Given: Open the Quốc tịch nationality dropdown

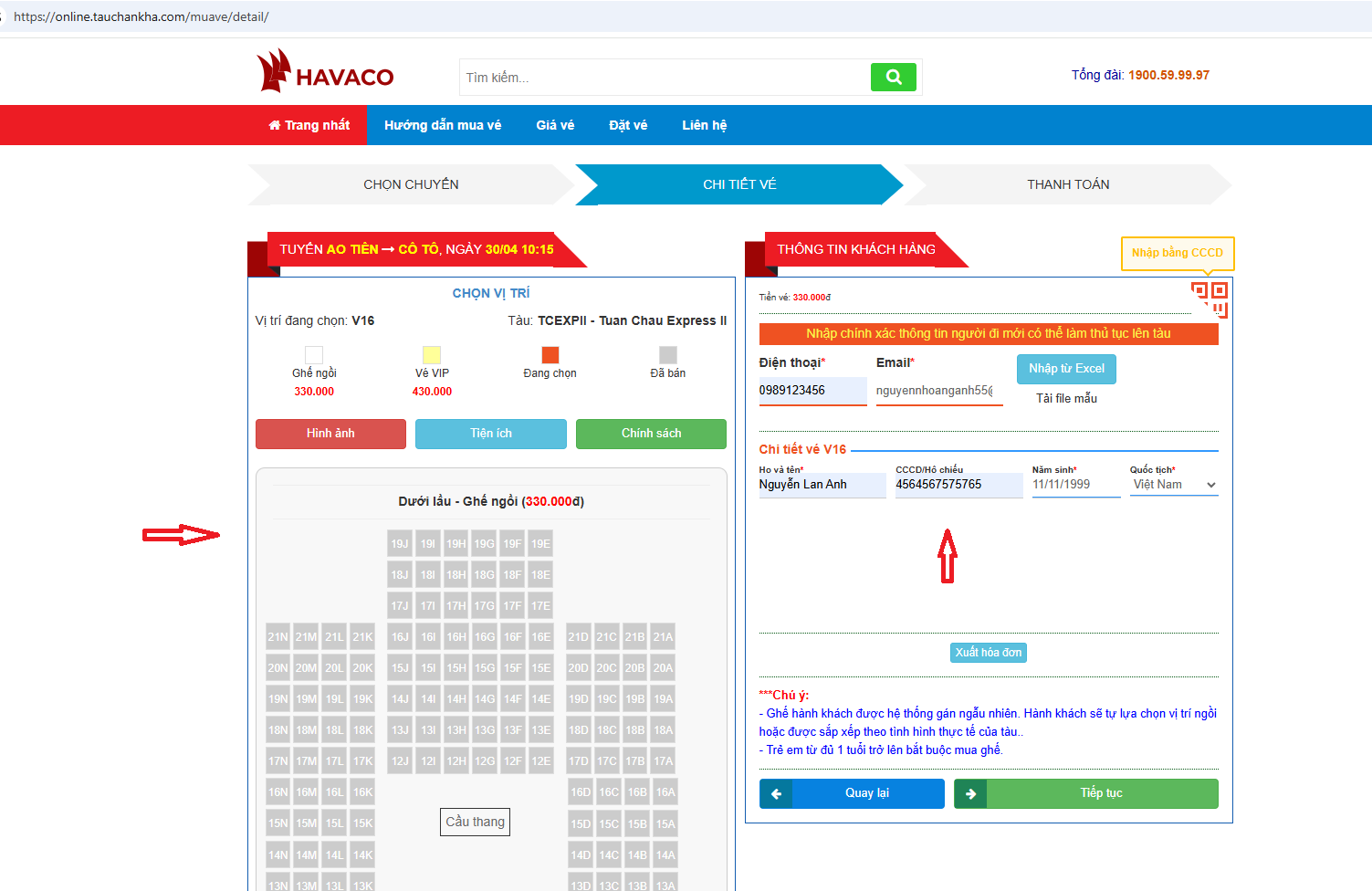Looking at the screenshot, I should pyautogui.click(x=1174, y=485).
